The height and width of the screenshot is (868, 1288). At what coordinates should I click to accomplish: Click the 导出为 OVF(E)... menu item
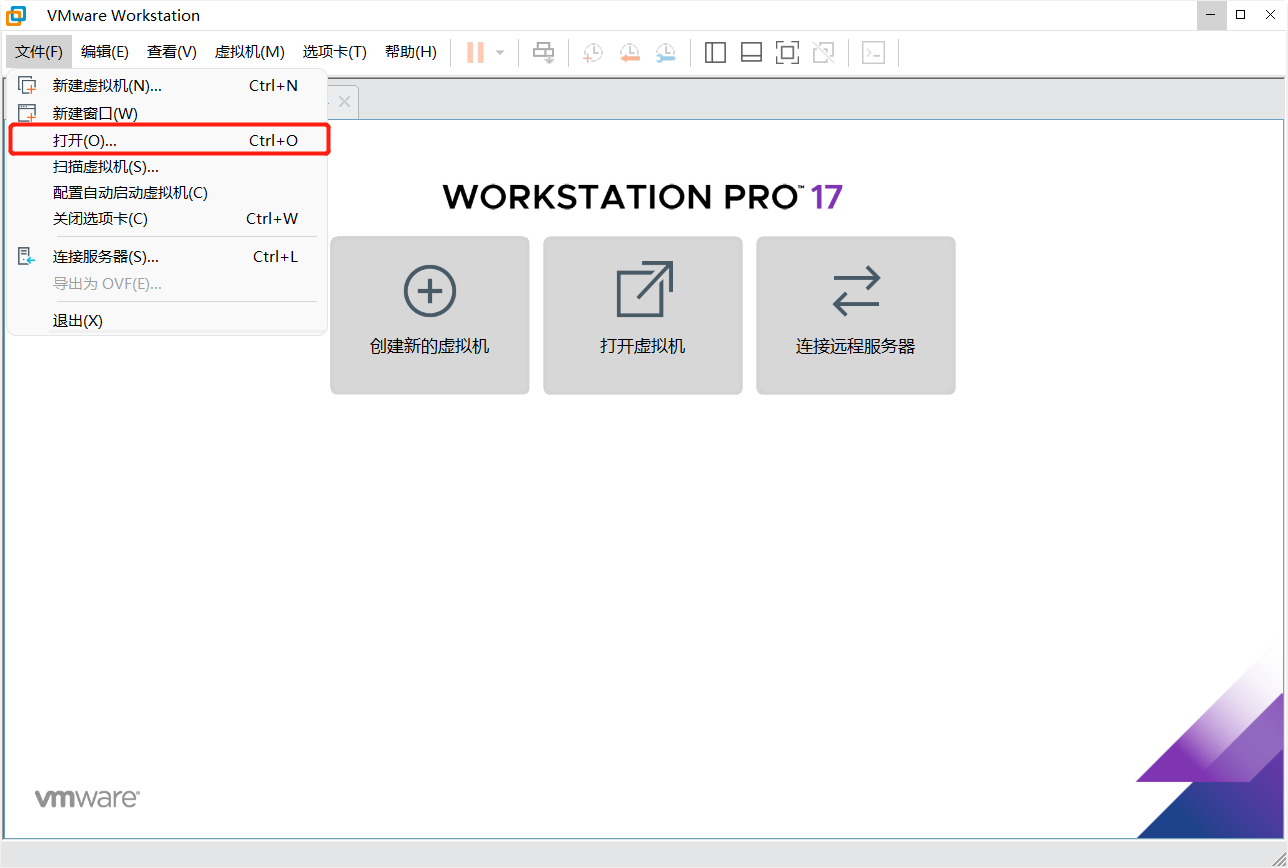(x=167, y=284)
